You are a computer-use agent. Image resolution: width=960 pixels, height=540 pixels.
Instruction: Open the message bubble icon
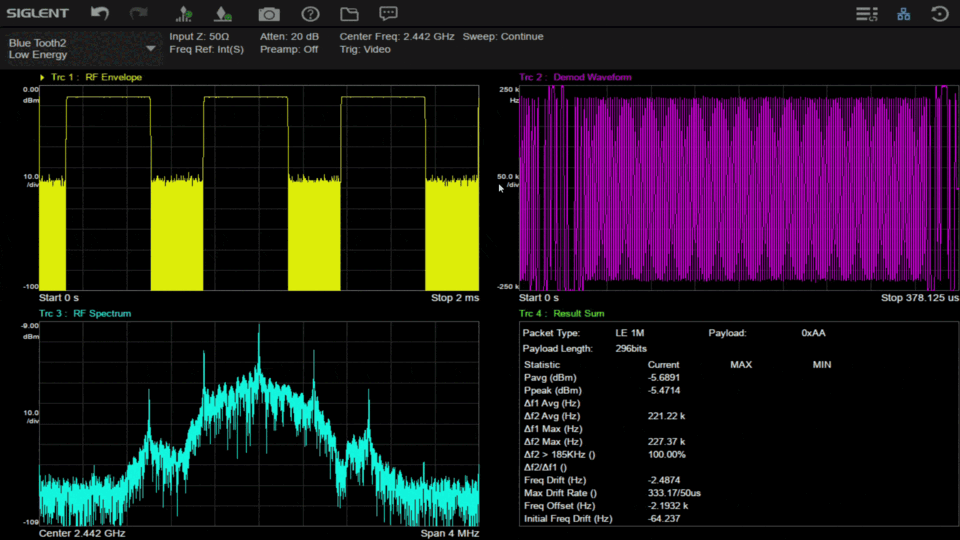(x=388, y=14)
